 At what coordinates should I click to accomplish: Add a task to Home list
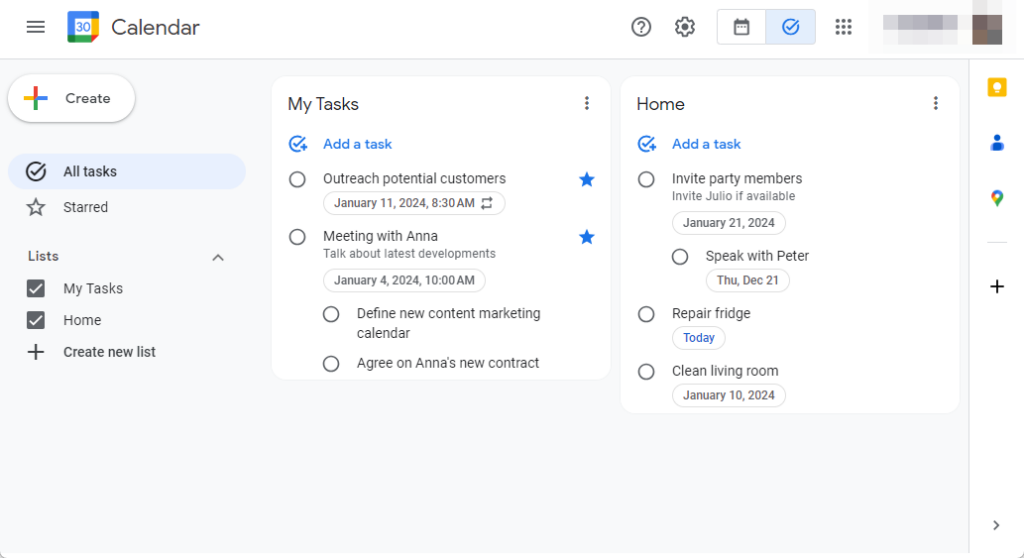click(705, 144)
